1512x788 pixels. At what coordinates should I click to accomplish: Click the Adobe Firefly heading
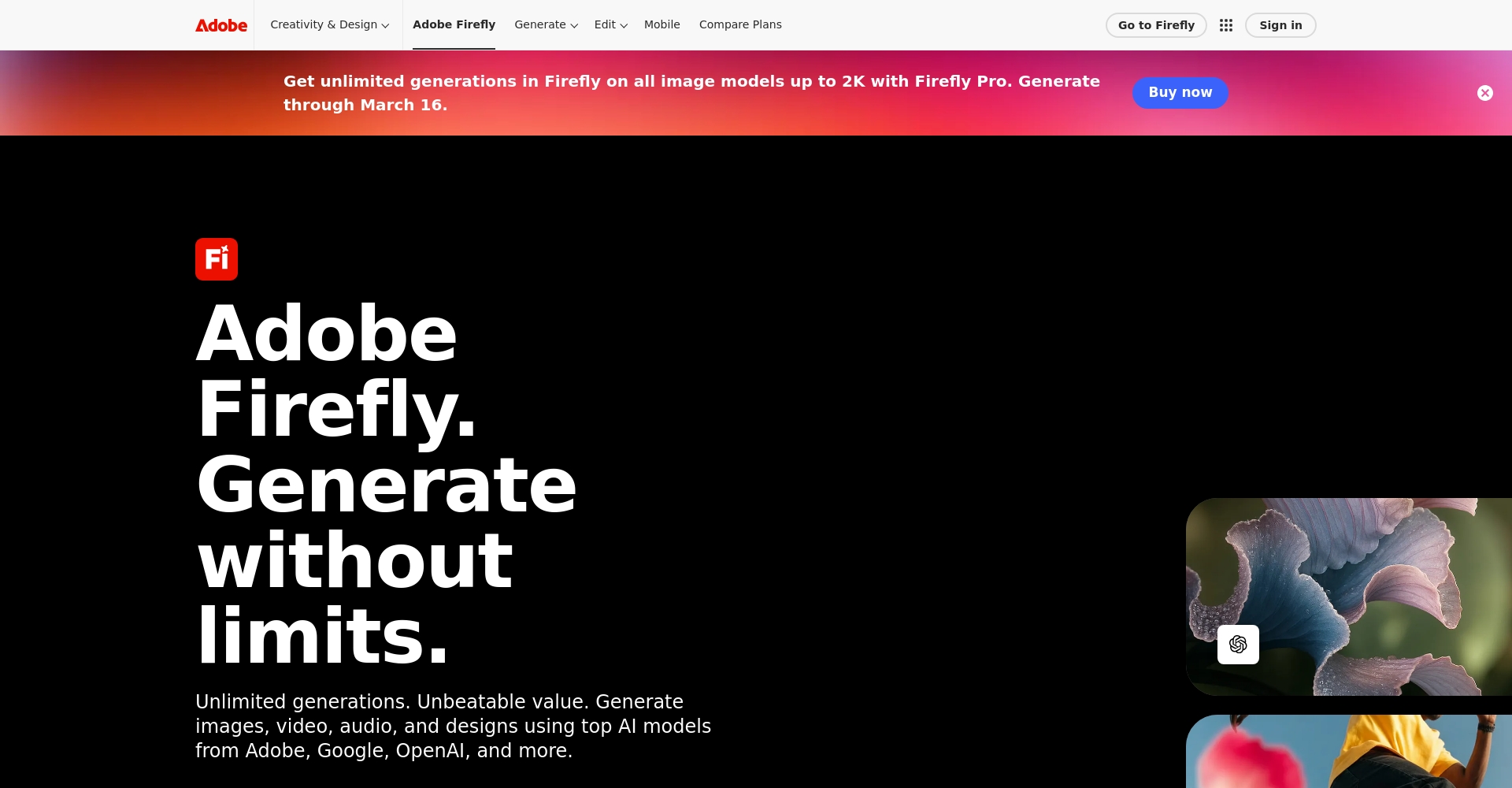(386, 481)
